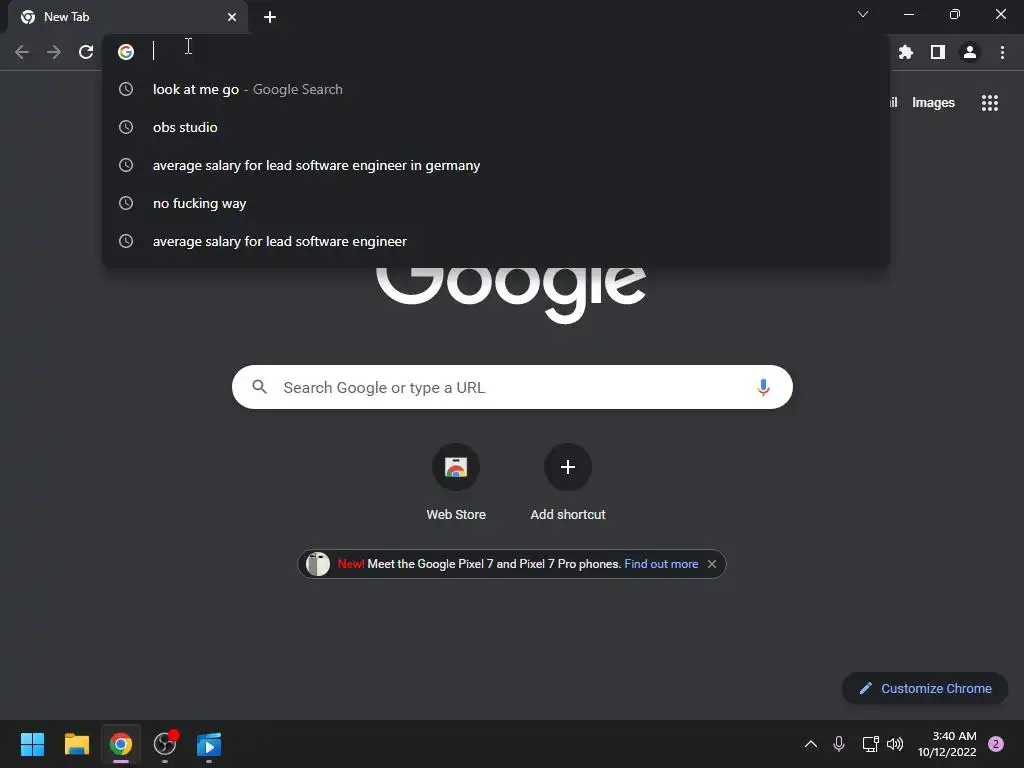The width and height of the screenshot is (1024, 768).
Task: Open the tab search chevron
Action: (x=863, y=14)
